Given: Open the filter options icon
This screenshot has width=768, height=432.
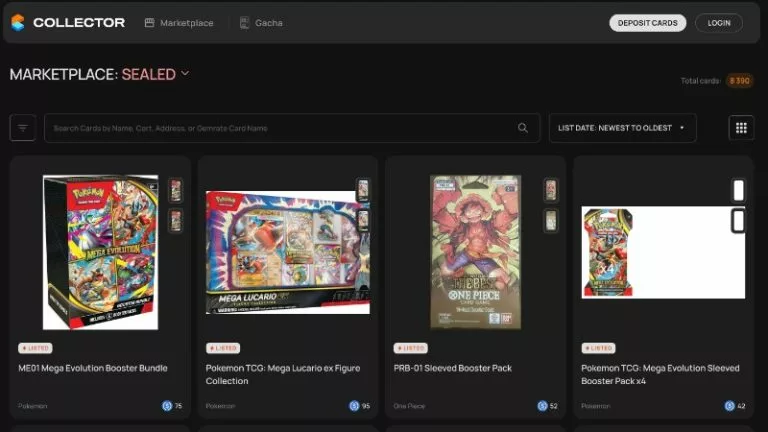Looking at the screenshot, I should point(23,128).
